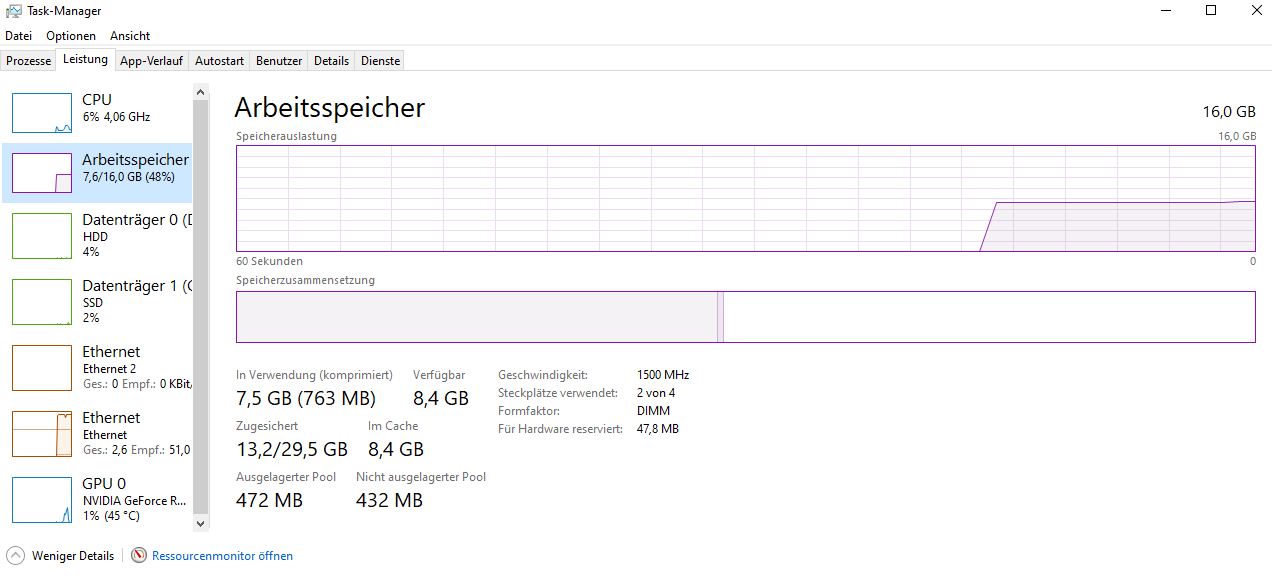The image size is (1272, 576).
Task: Open the Datenträger 1 SSD graph
Action: pos(42,301)
